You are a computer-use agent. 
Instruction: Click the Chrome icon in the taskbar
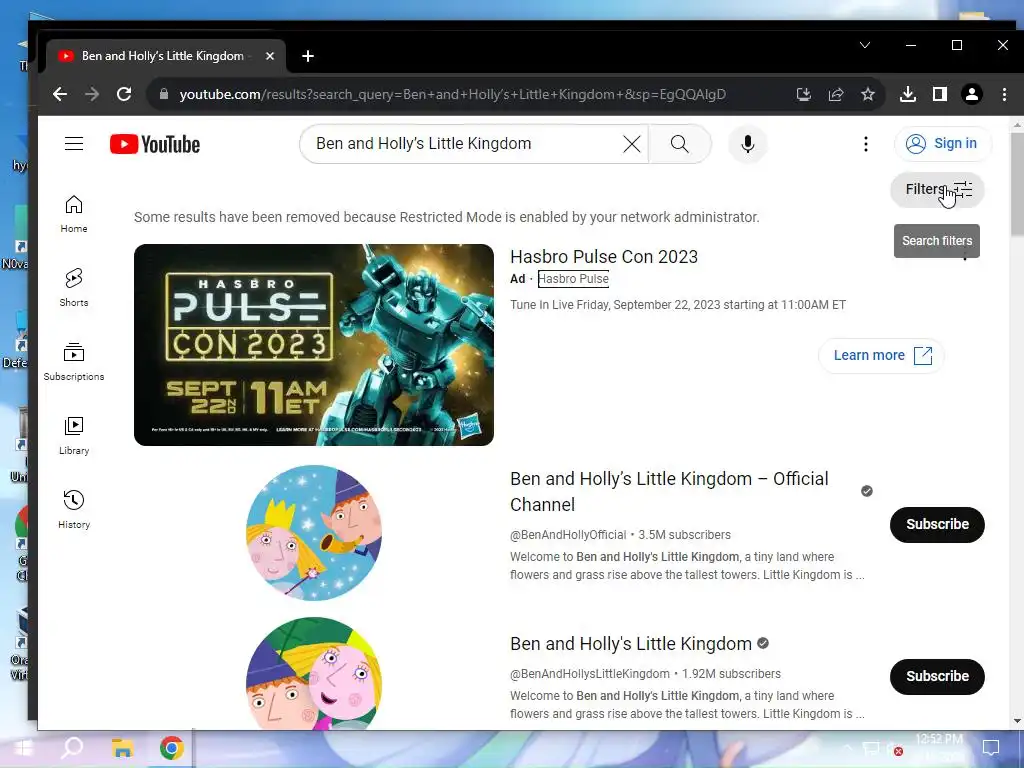(x=172, y=748)
